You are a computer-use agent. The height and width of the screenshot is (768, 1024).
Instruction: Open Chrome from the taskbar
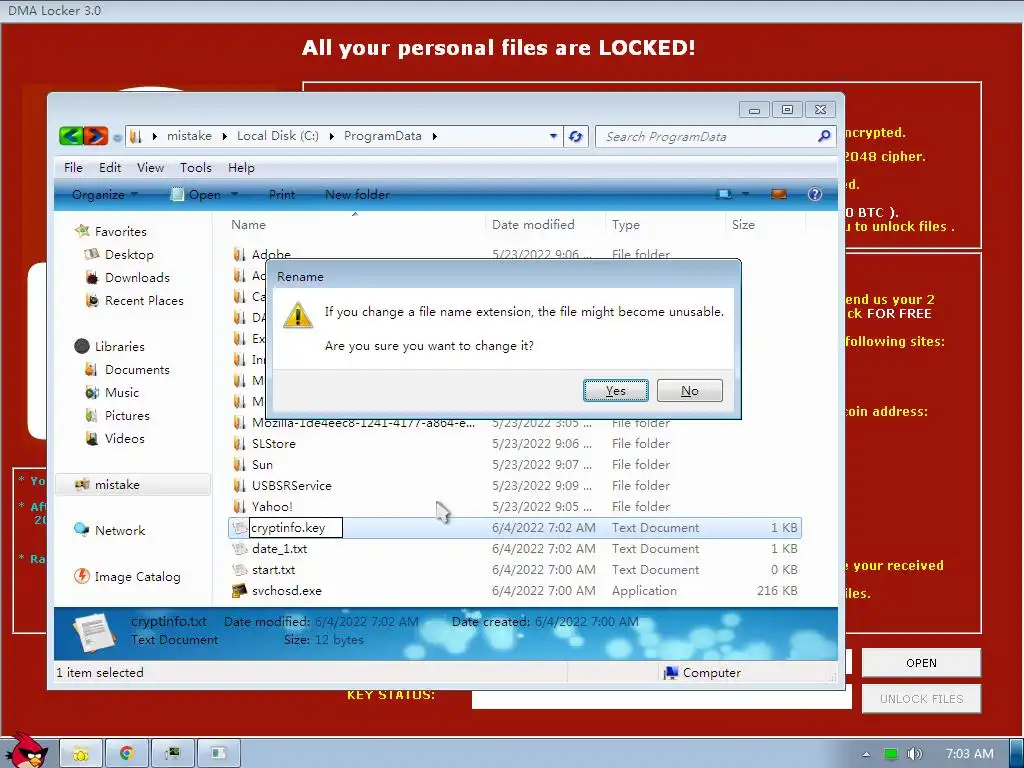[126, 754]
